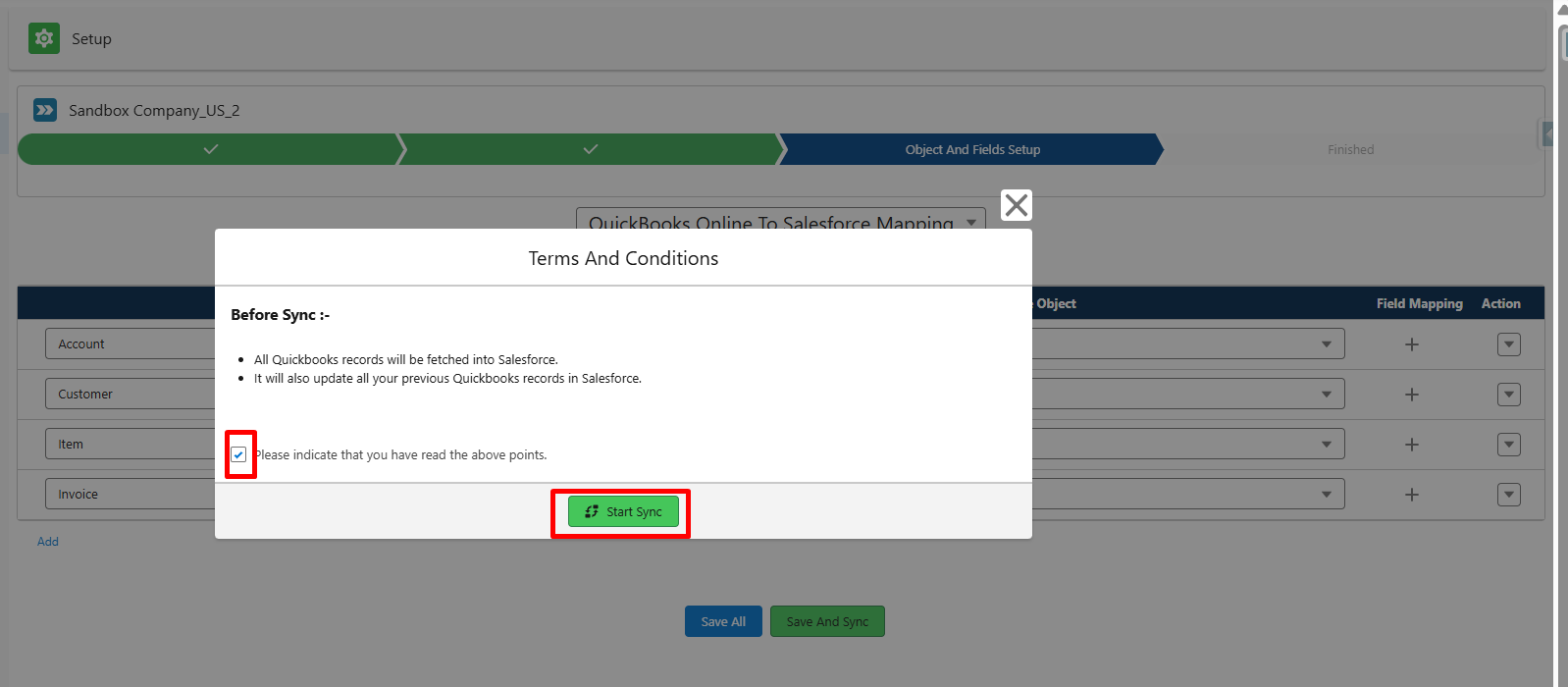Select the Object And Fields Setup step

tap(972, 149)
